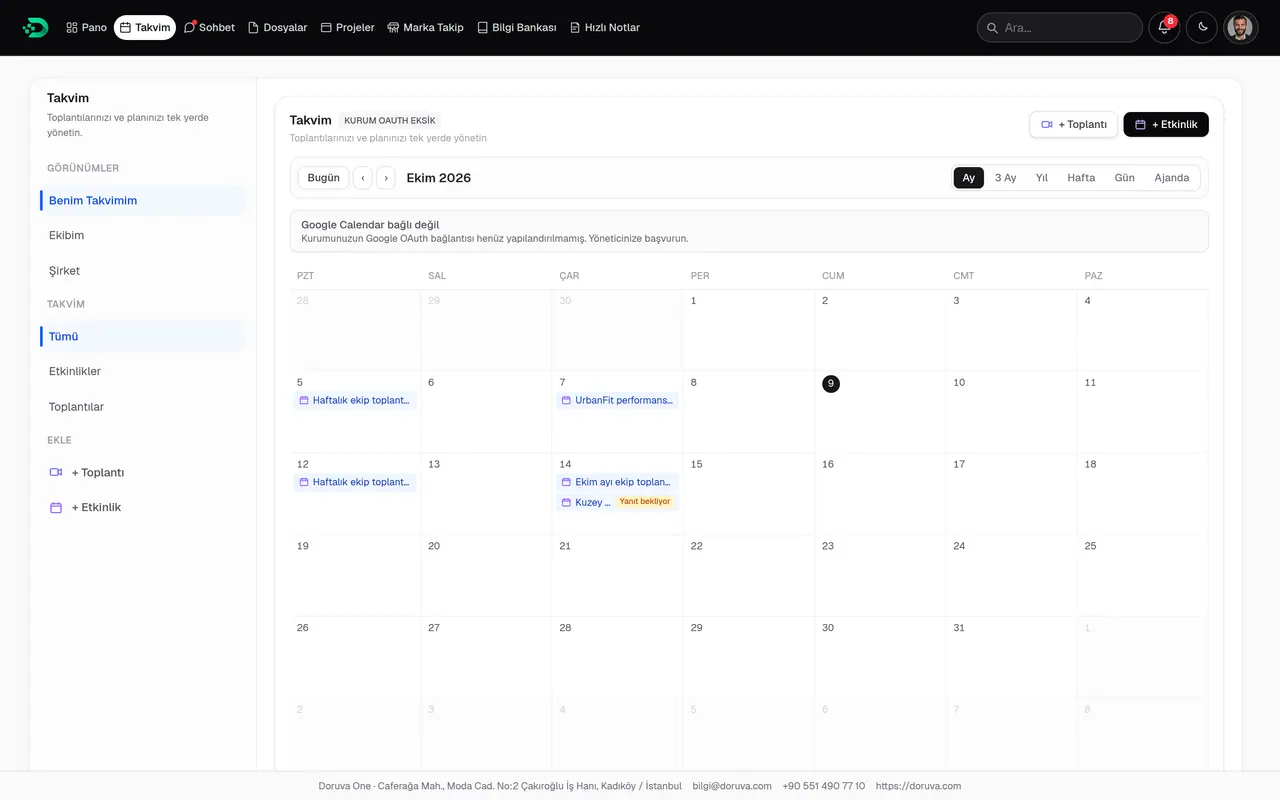Click sidebar + Toplantı video icon
This screenshot has width=1280, height=800.
click(x=56, y=472)
